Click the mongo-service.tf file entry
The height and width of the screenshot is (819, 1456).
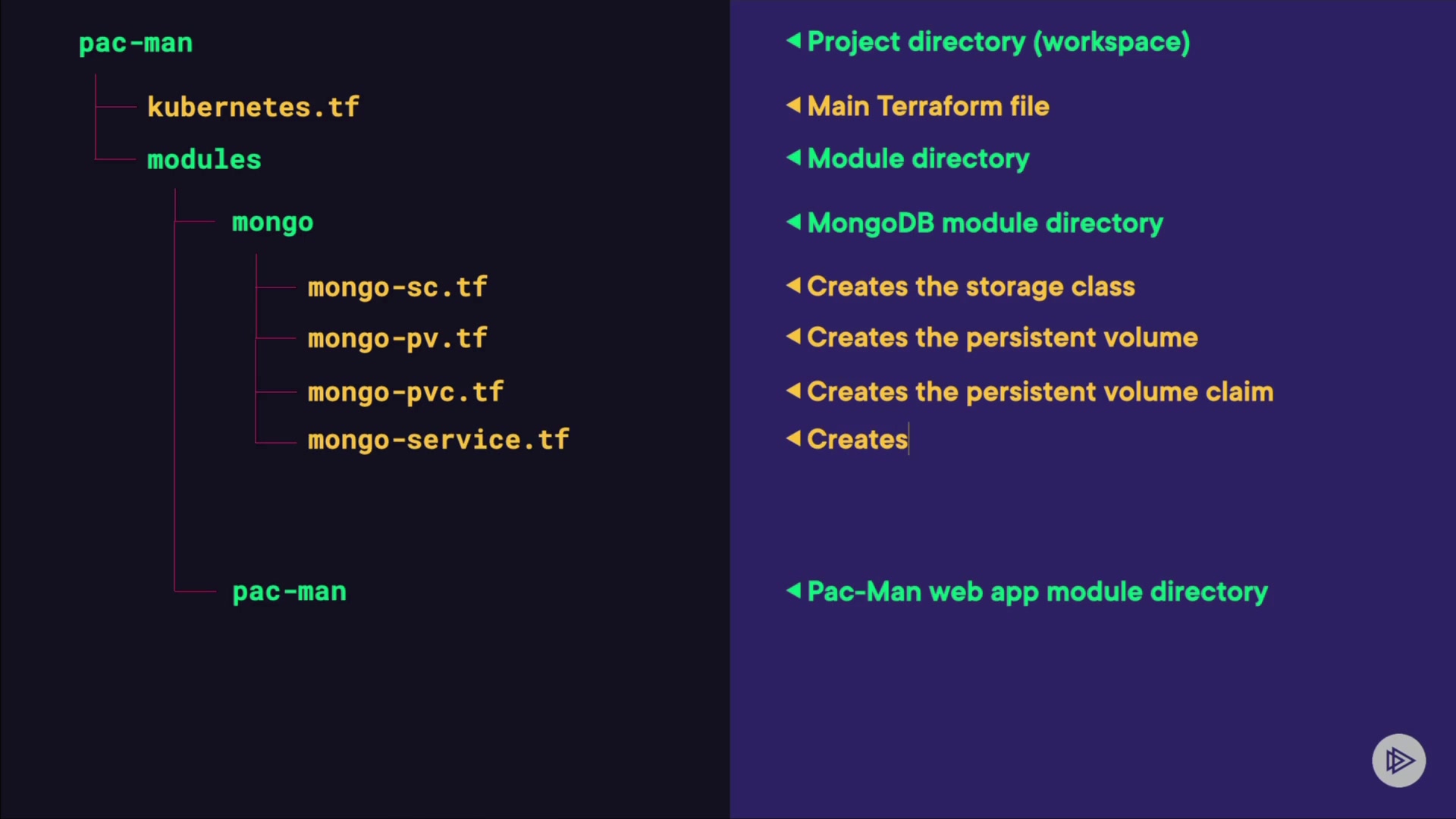438,440
